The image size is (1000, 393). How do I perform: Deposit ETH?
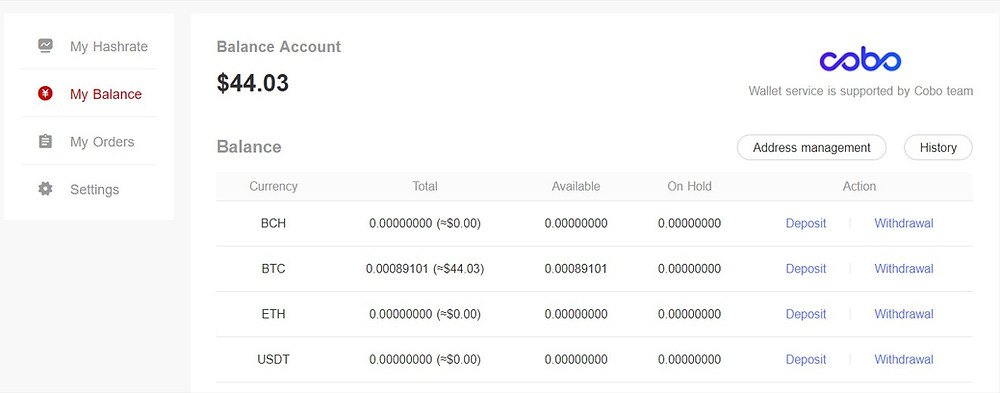coord(805,314)
